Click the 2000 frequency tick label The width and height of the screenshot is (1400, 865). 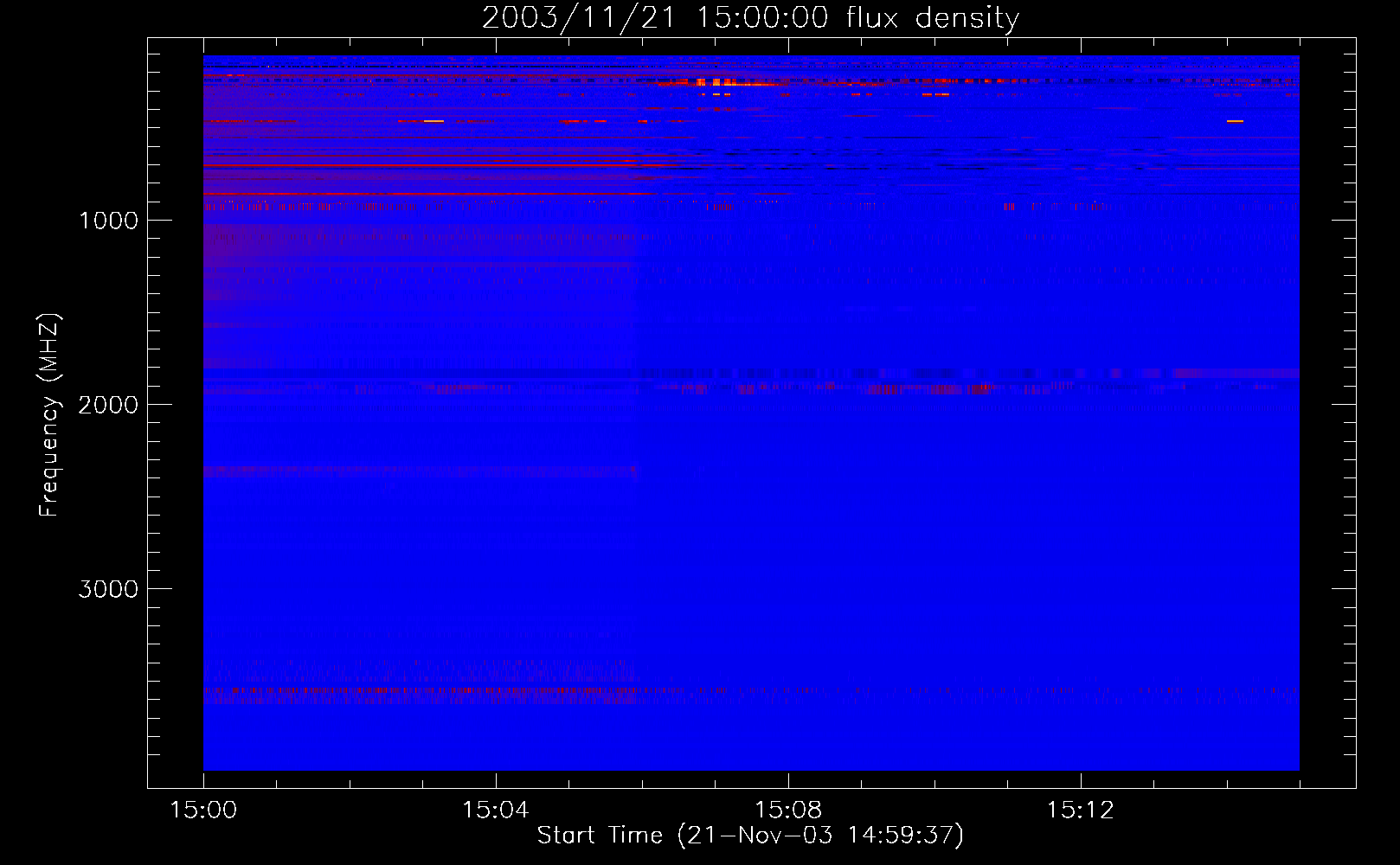(108, 405)
